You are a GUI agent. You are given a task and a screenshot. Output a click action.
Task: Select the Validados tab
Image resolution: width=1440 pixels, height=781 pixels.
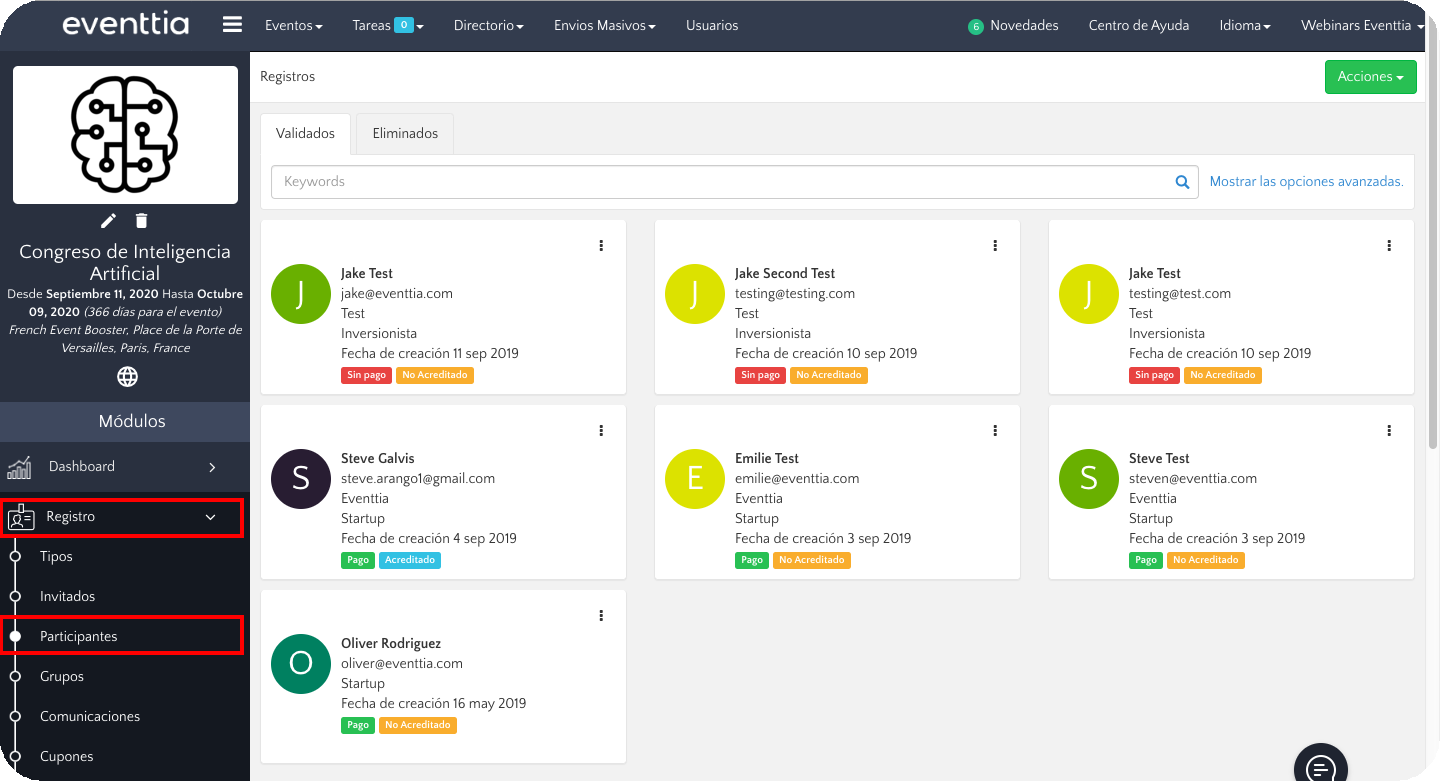(x=305, y=134)
